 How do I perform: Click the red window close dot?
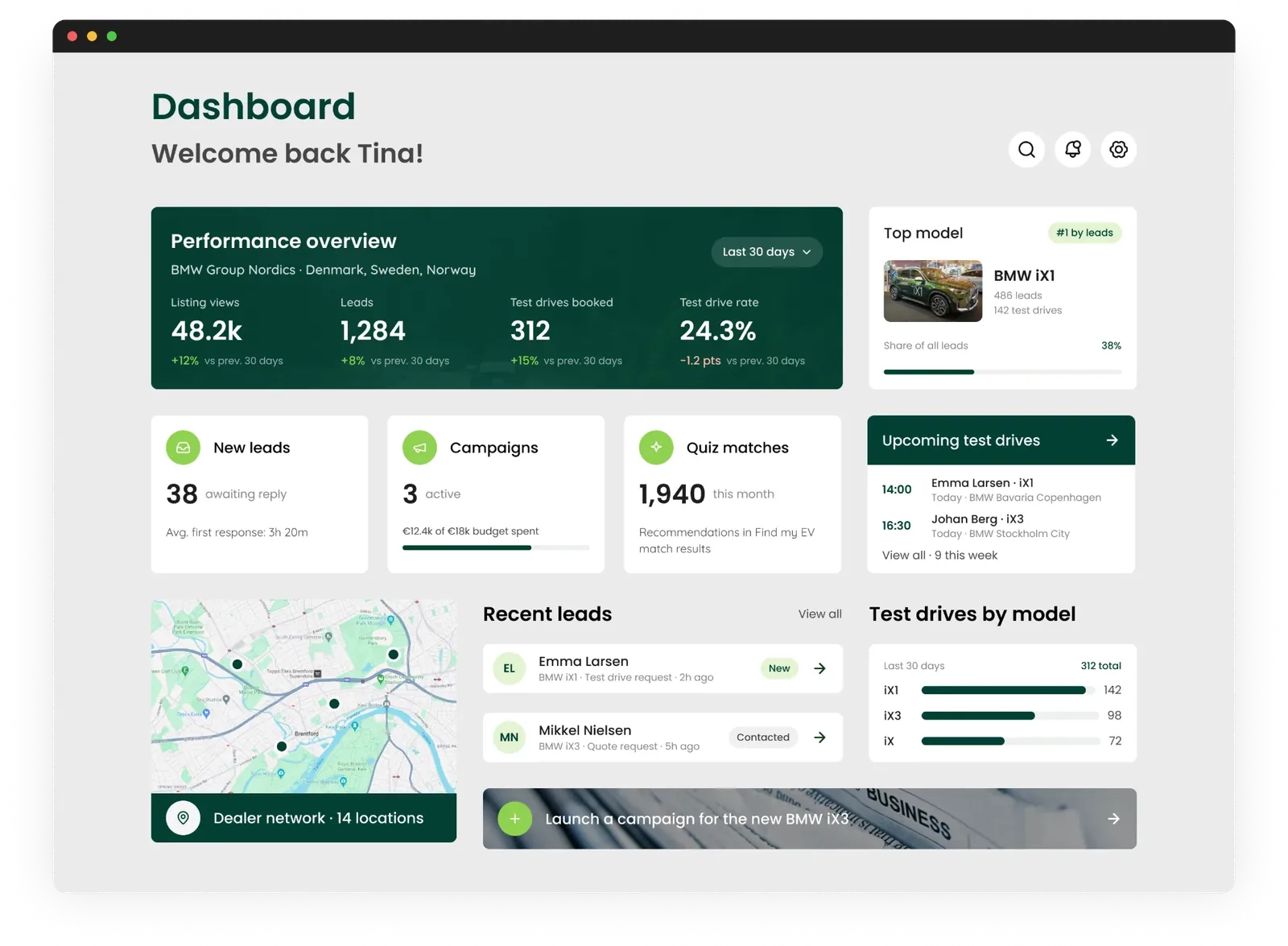[72, 36]
